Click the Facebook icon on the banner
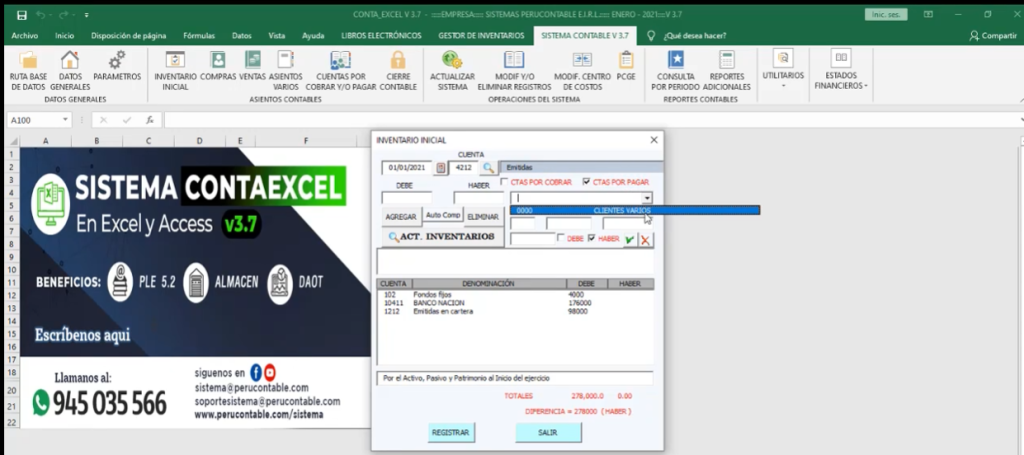The width and height of the screenshot is (1024, 455). pos(256,373)
